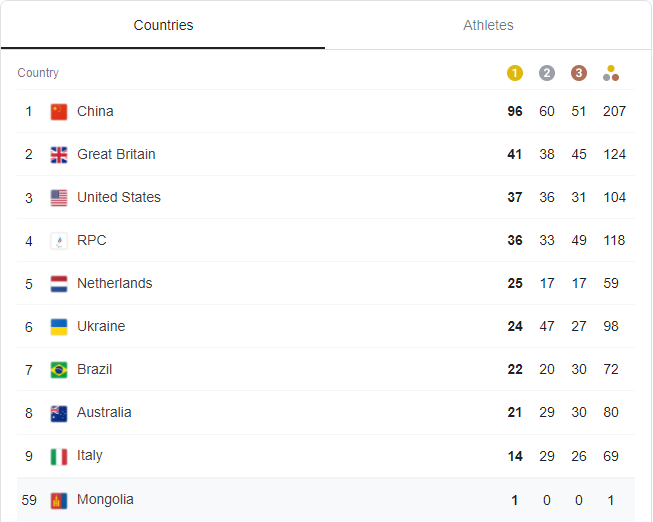
Task: Open the Italy country entry
Action: pyautogui.click(x=326, y=456)
